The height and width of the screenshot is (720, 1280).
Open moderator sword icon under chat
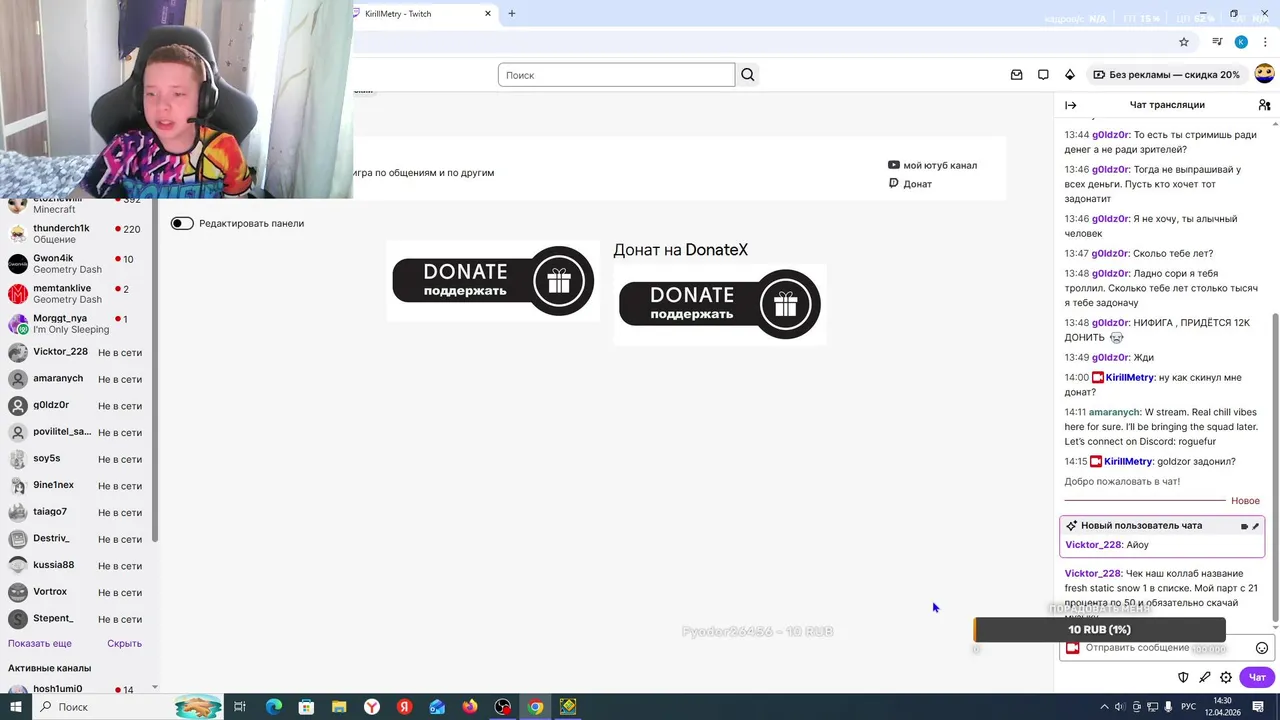[1205, 677]
